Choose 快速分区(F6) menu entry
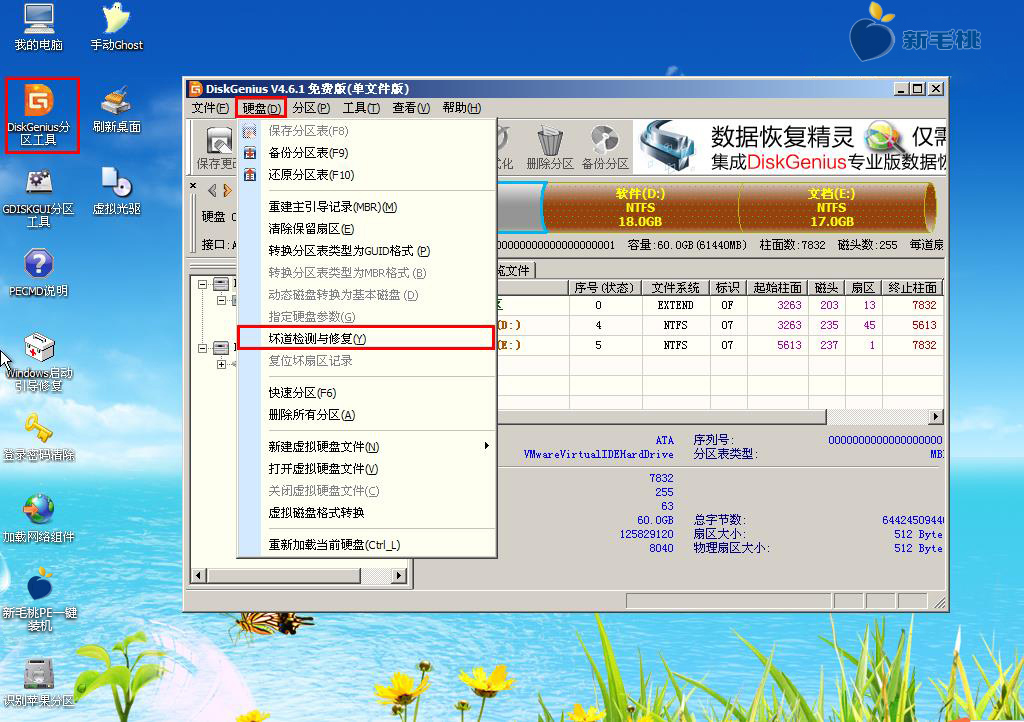 [366, 392]
